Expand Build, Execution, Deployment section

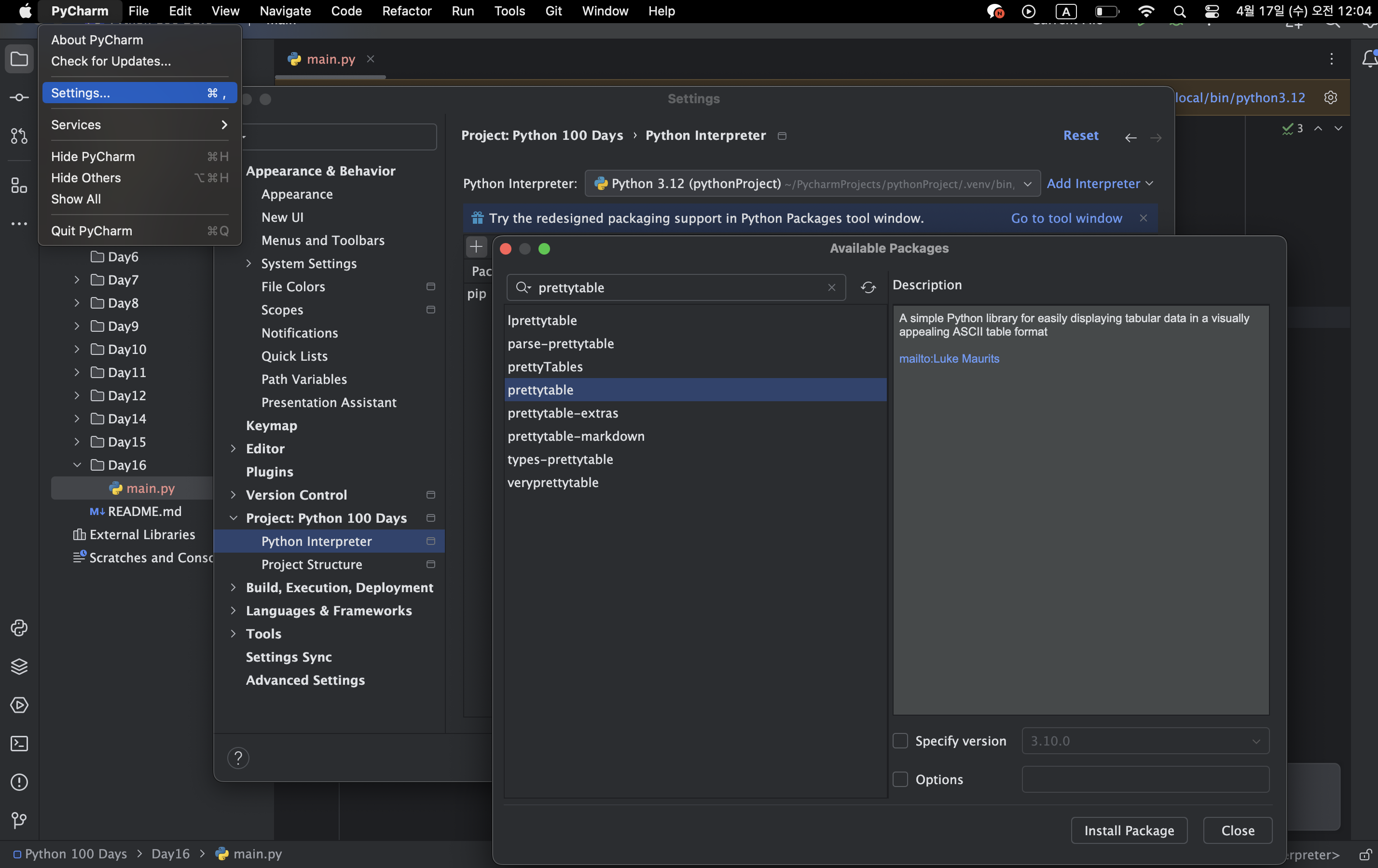click(233, 587)
